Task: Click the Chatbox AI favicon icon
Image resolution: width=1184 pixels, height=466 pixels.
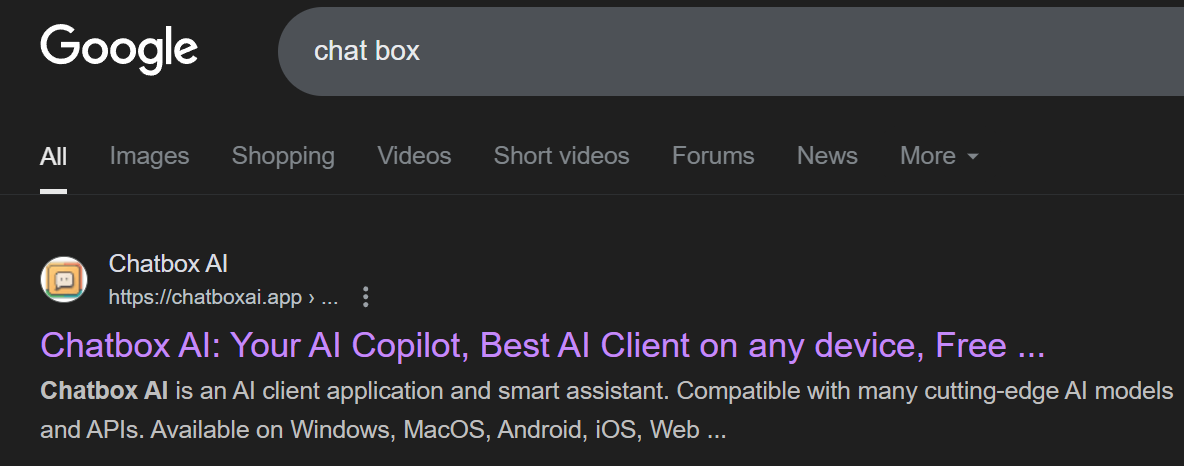Action: click(x=64, y=280)
